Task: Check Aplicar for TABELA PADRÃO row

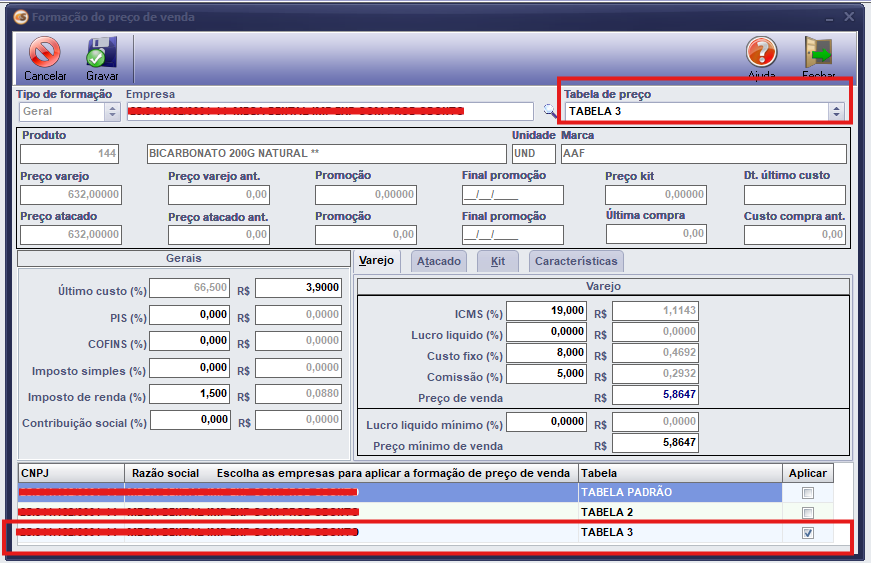Action: pos(808,493)
